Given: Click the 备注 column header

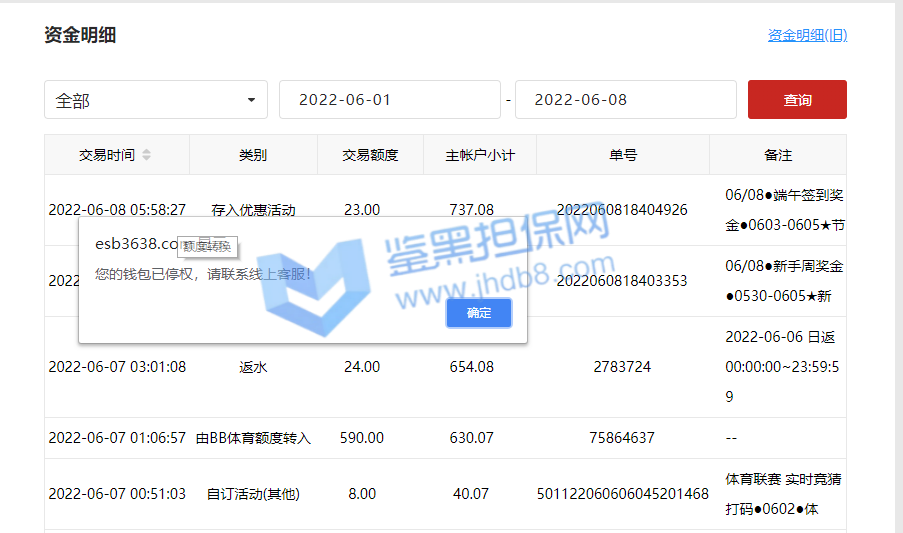Looking at the screenshot, I should point(777,155).
